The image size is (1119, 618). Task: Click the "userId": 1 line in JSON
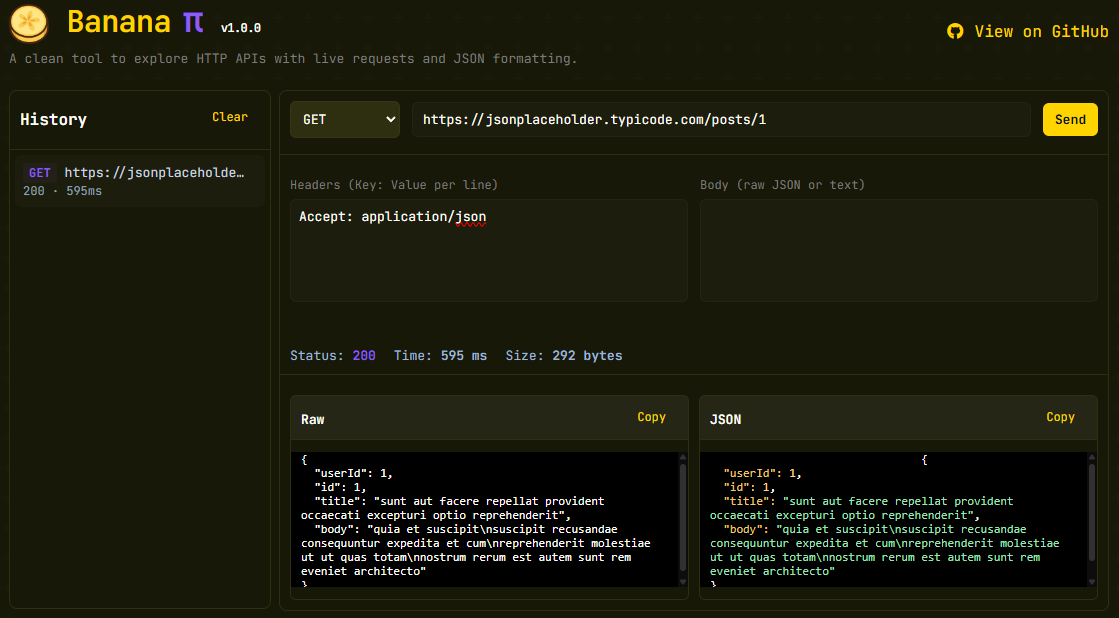tap(762, 473)
